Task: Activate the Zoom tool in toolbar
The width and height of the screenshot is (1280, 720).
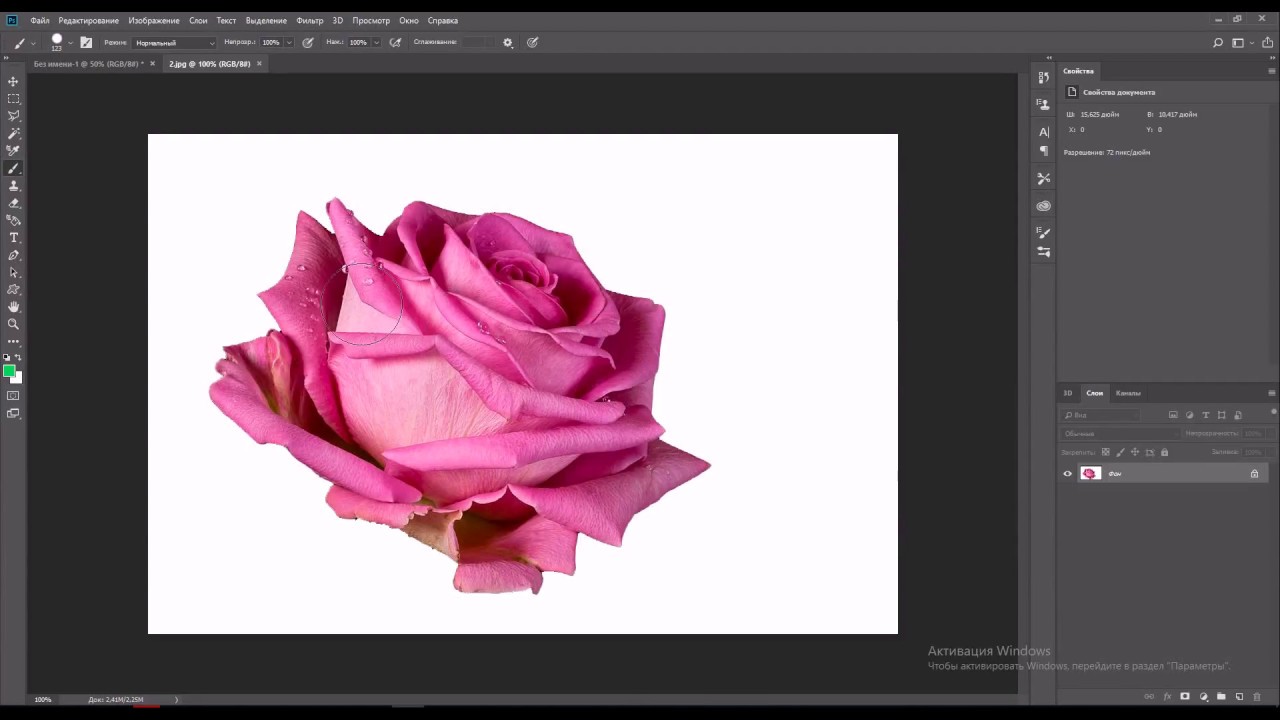Action: click(x=14, y=324)
